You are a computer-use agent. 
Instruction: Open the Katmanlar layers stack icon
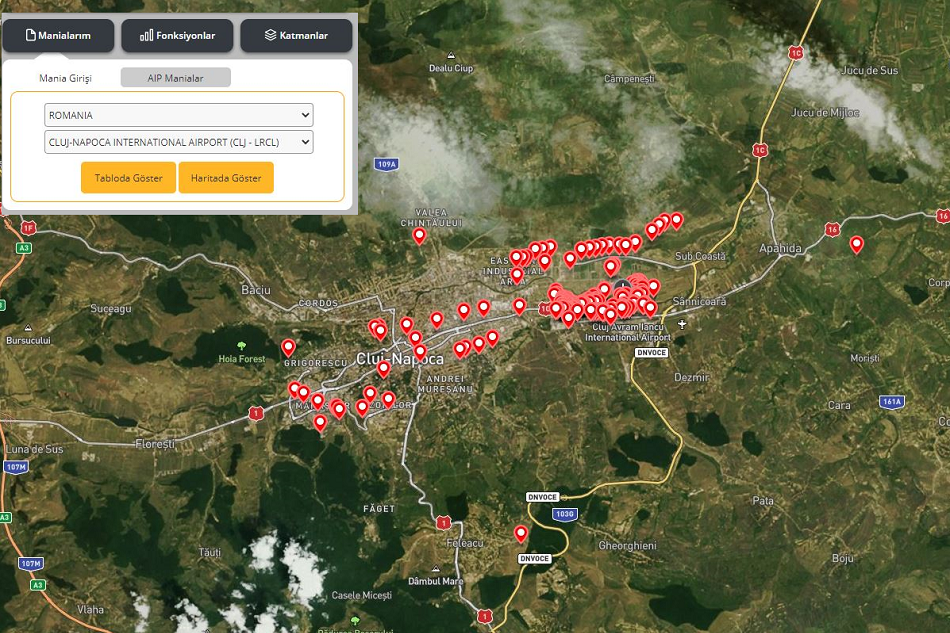point(270,35)
